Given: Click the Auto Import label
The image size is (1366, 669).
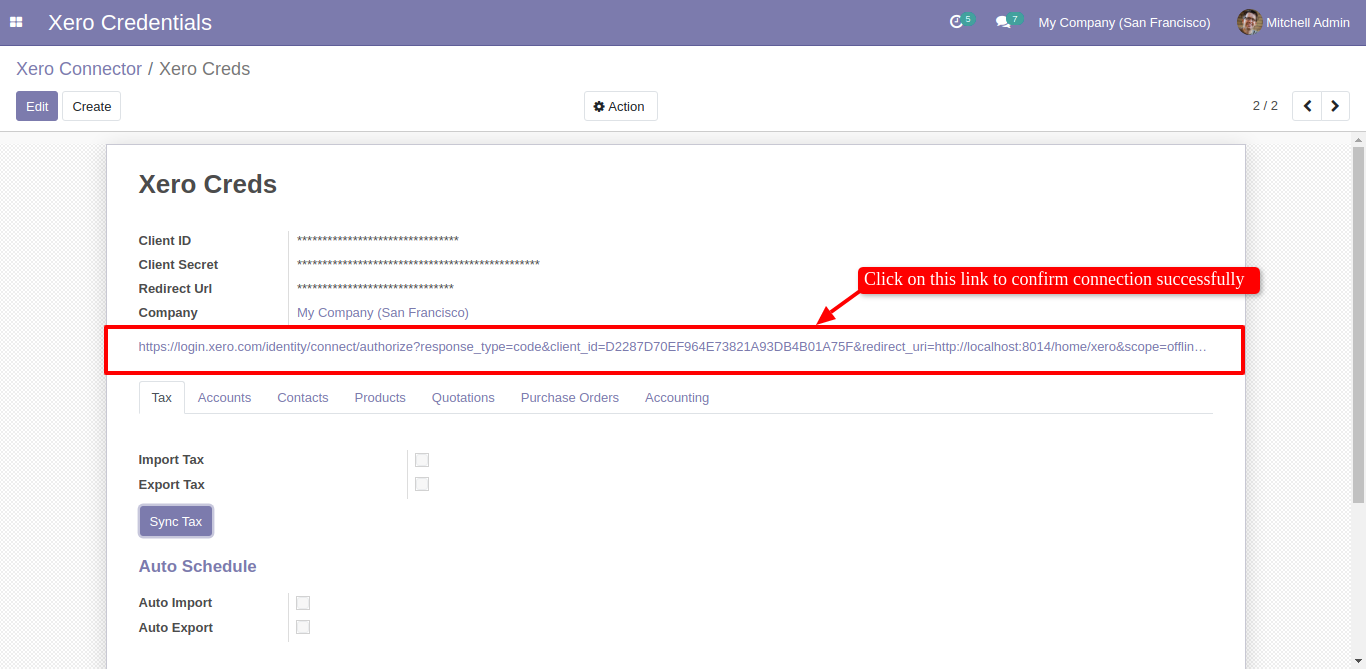Looking at the screenshot, I should click(x=176, y=603).
